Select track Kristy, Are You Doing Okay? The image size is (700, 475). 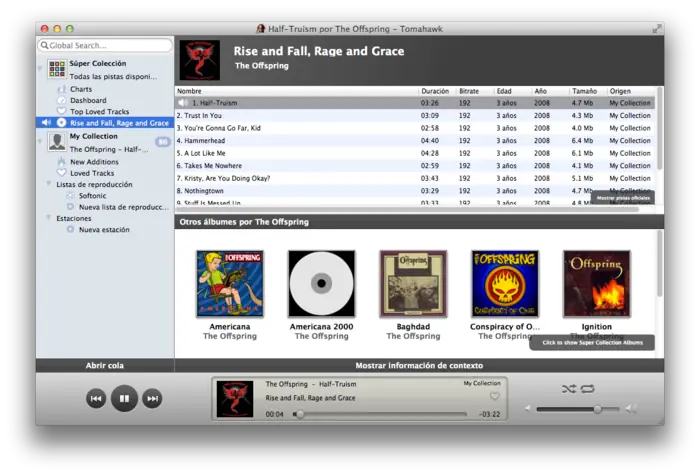(415, 178)
